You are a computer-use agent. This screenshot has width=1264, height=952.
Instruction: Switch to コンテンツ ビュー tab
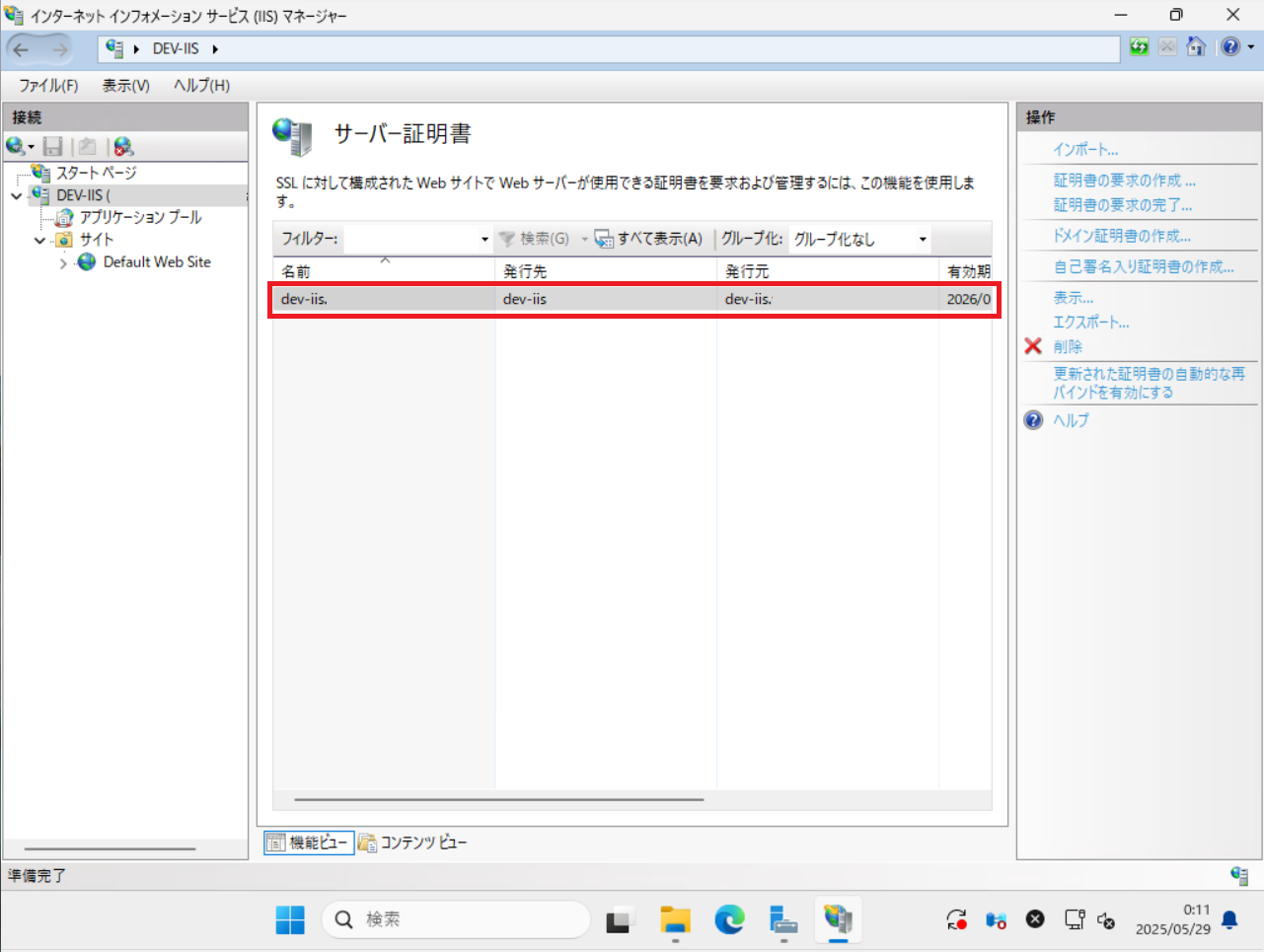click(x=413, y=842)
